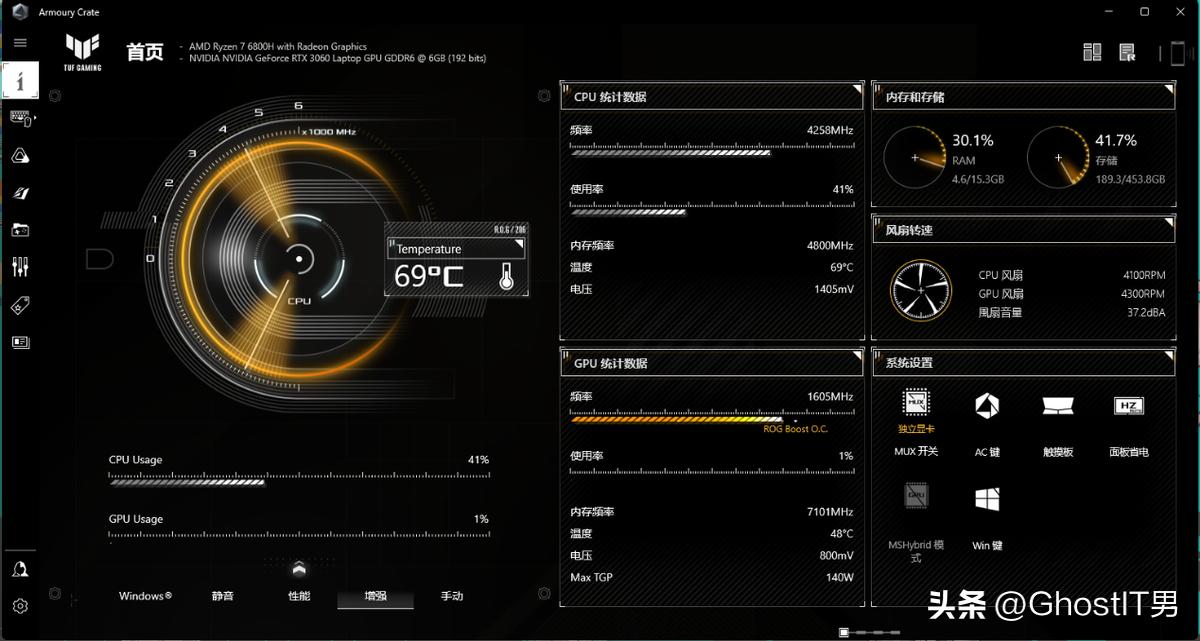
Task: Open Scenario Profiles sliders icon
Action: 20,267
